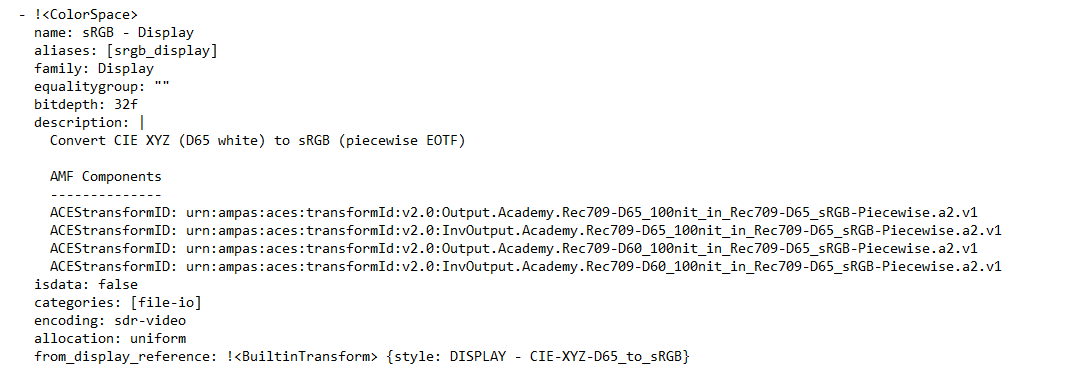Click the first Output Rec709-D65 transform ID
The image size is (1068, 380).
(514, 212)
